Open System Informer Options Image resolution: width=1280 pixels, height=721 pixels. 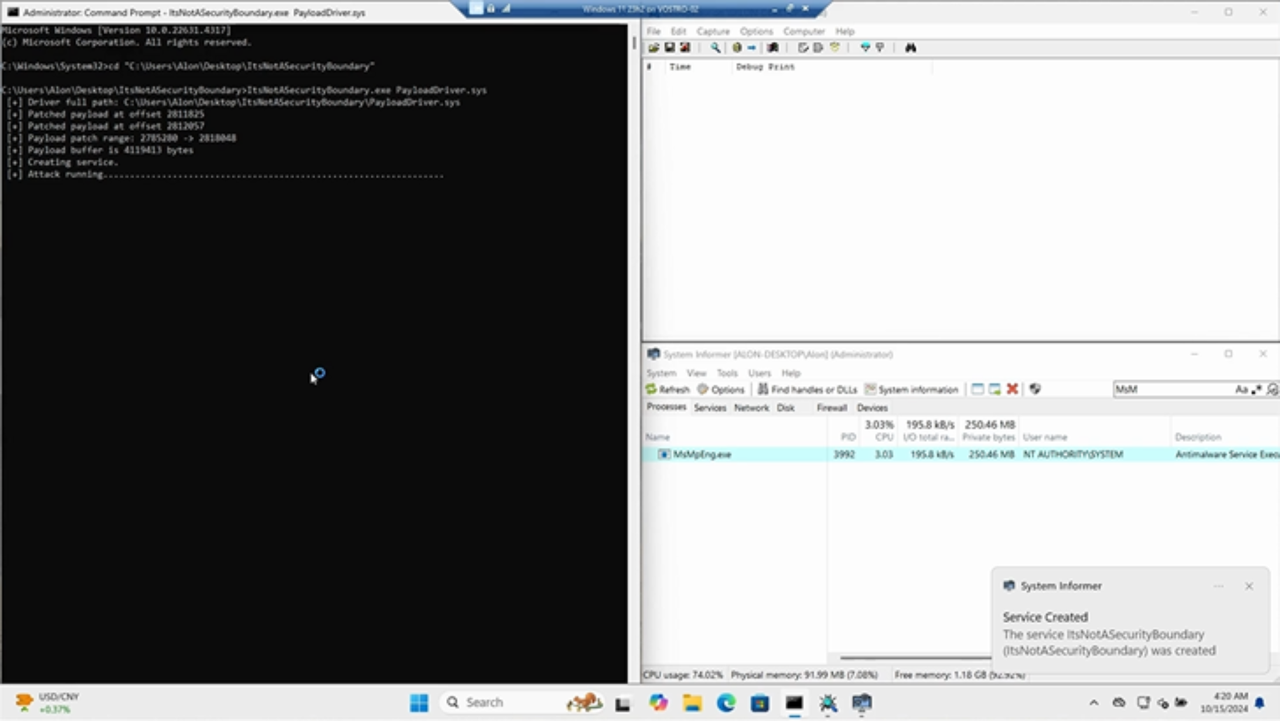[721, 389]
